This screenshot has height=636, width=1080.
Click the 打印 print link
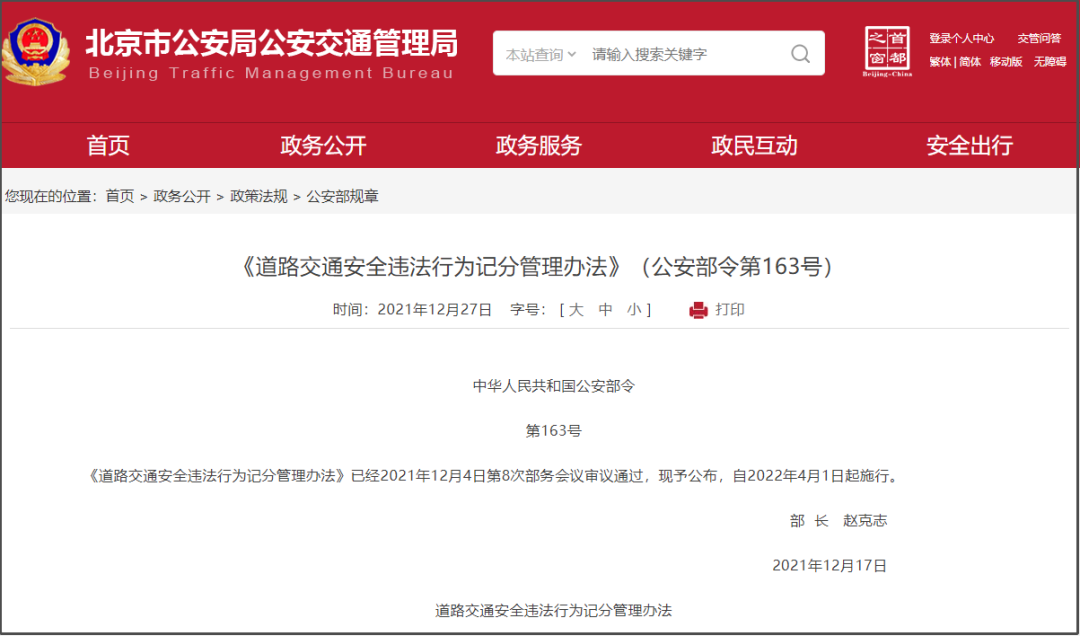(730, 310)
